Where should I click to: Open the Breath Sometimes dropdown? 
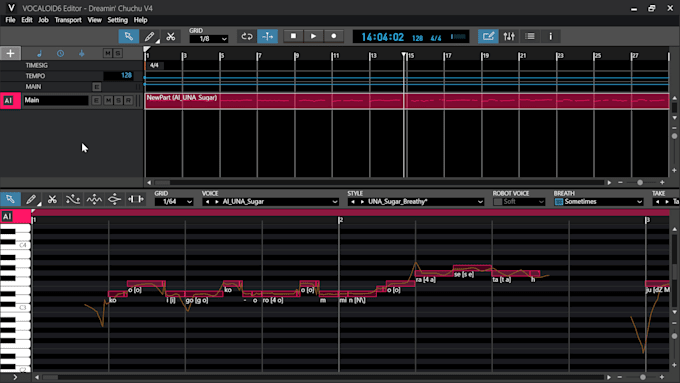click(x=603, y=202)
